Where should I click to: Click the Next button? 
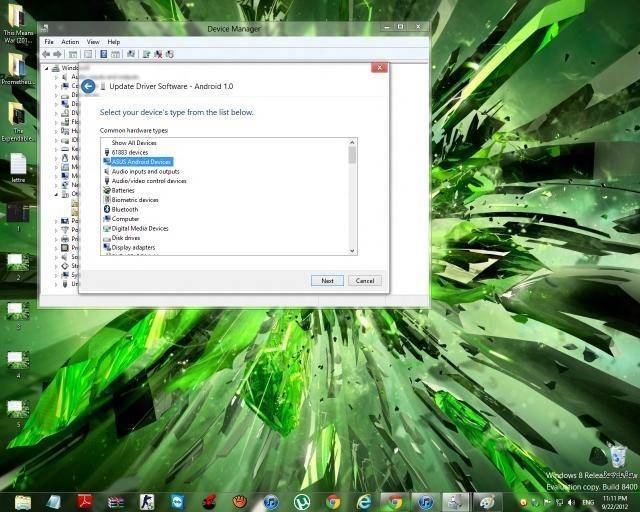click(327, 281)
